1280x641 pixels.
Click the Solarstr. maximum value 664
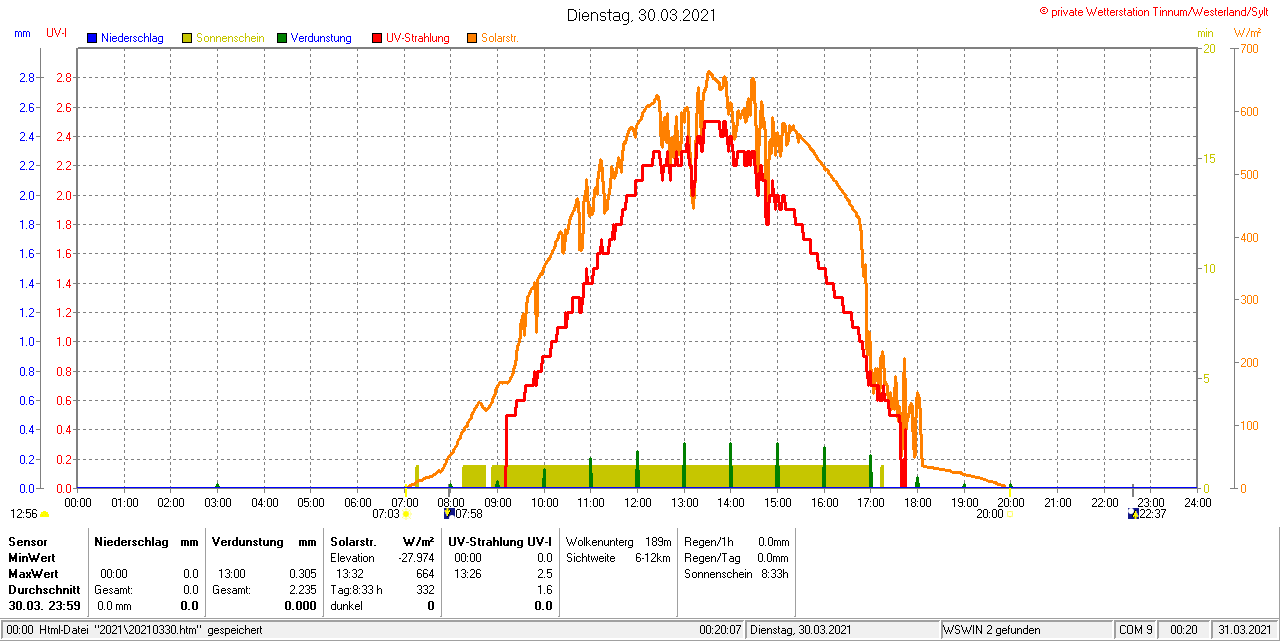click(426, 574)
